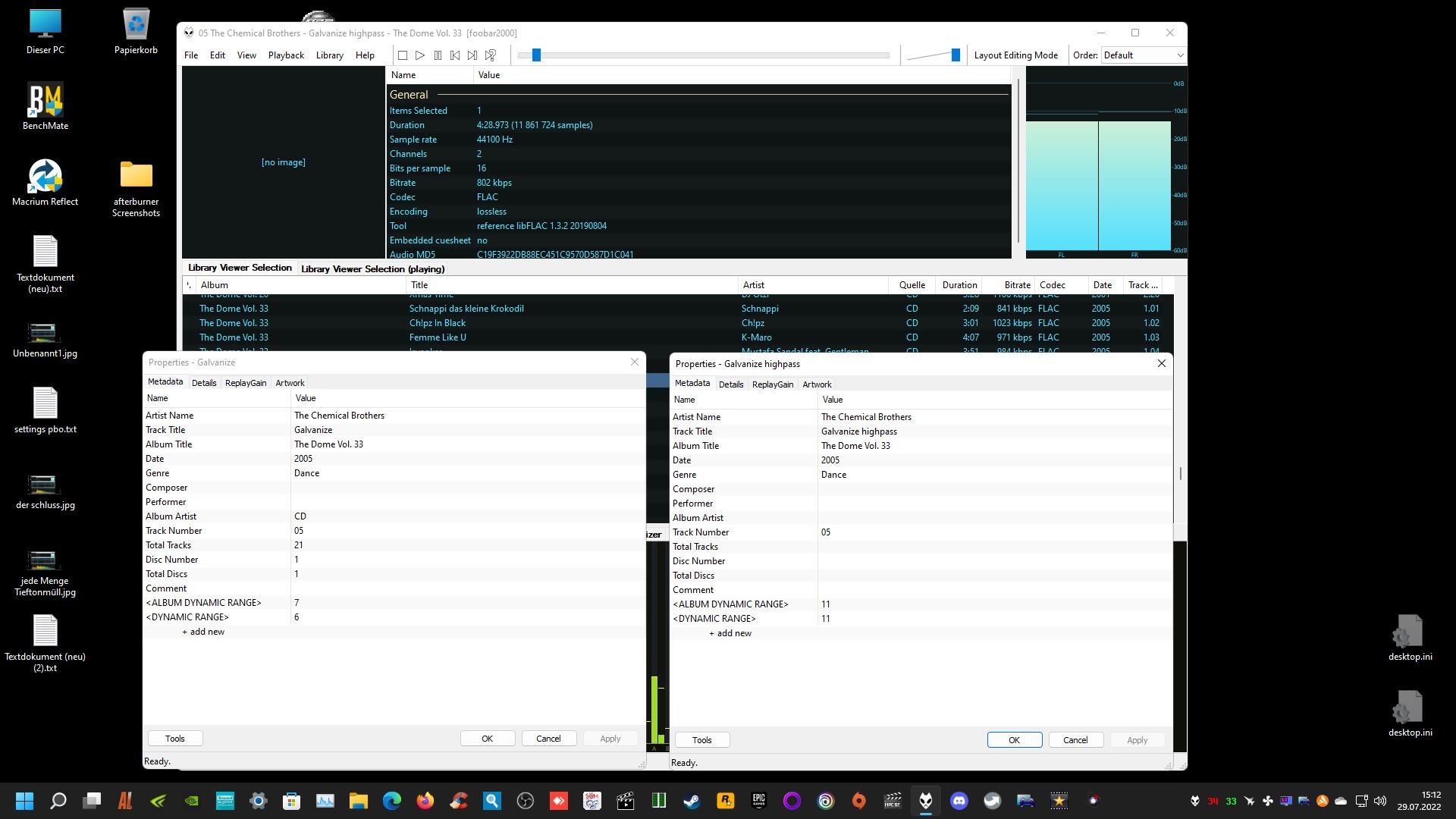
Task: Open the Library menu
Action: click(329, 55)
